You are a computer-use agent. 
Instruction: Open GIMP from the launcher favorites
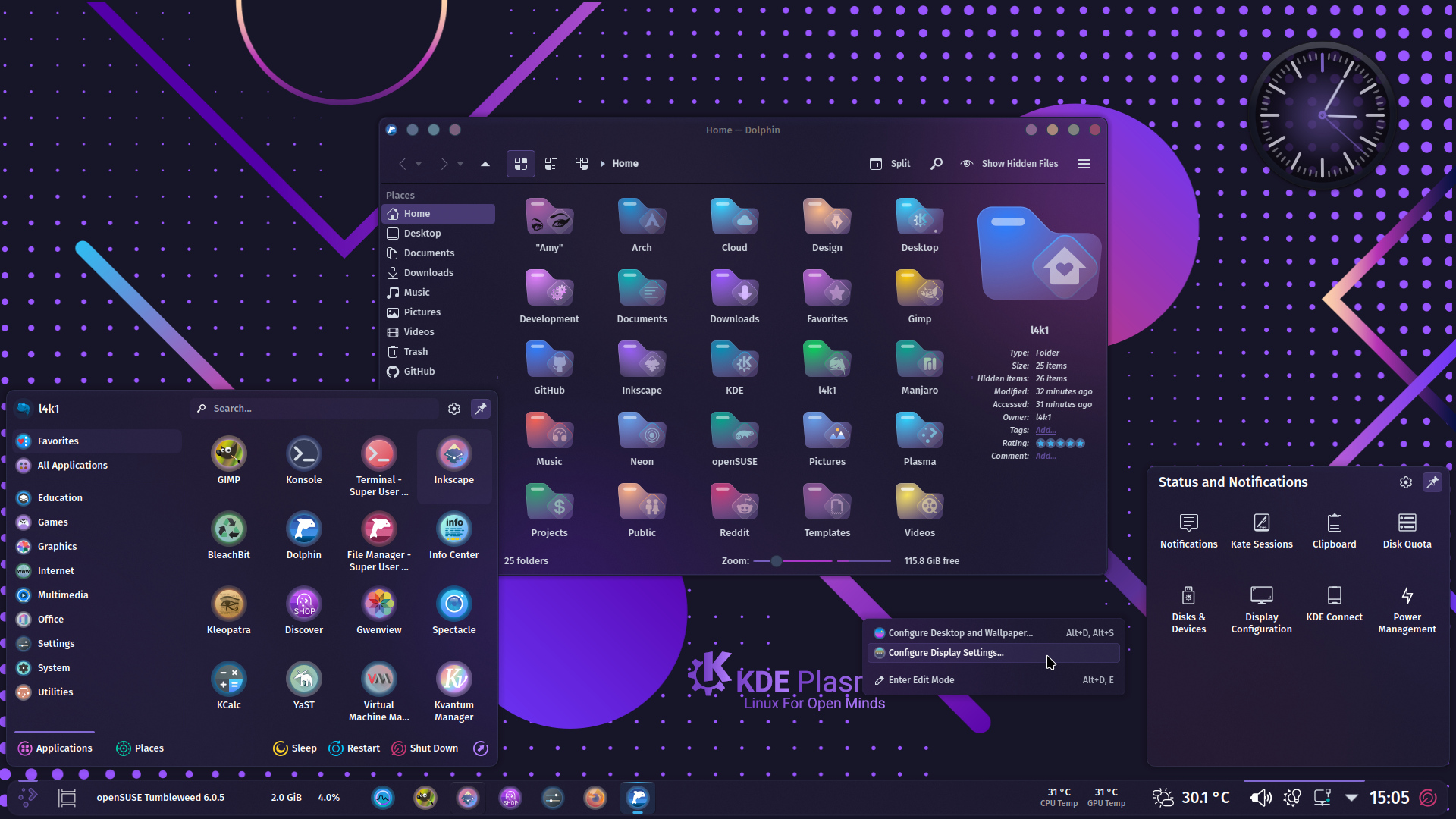[x=229, y=461]
